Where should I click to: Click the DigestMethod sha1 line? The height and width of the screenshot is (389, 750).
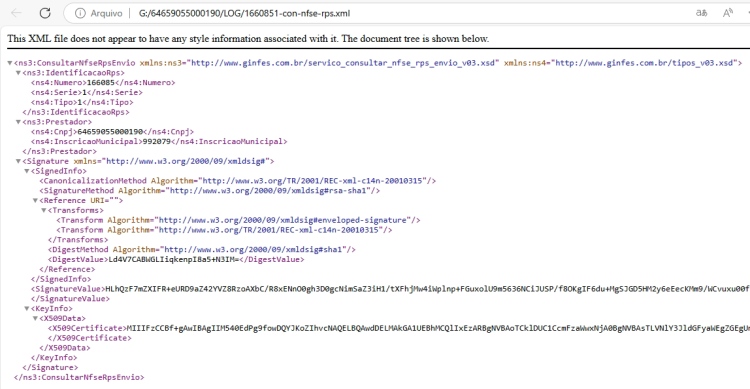(x=201, y=250)
